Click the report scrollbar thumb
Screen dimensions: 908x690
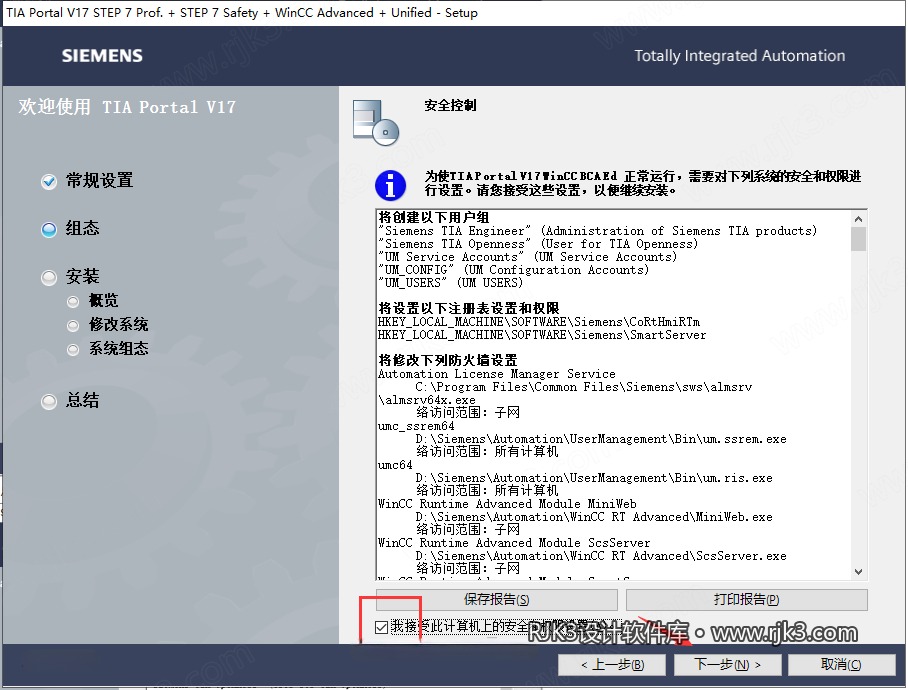[858, 239]
